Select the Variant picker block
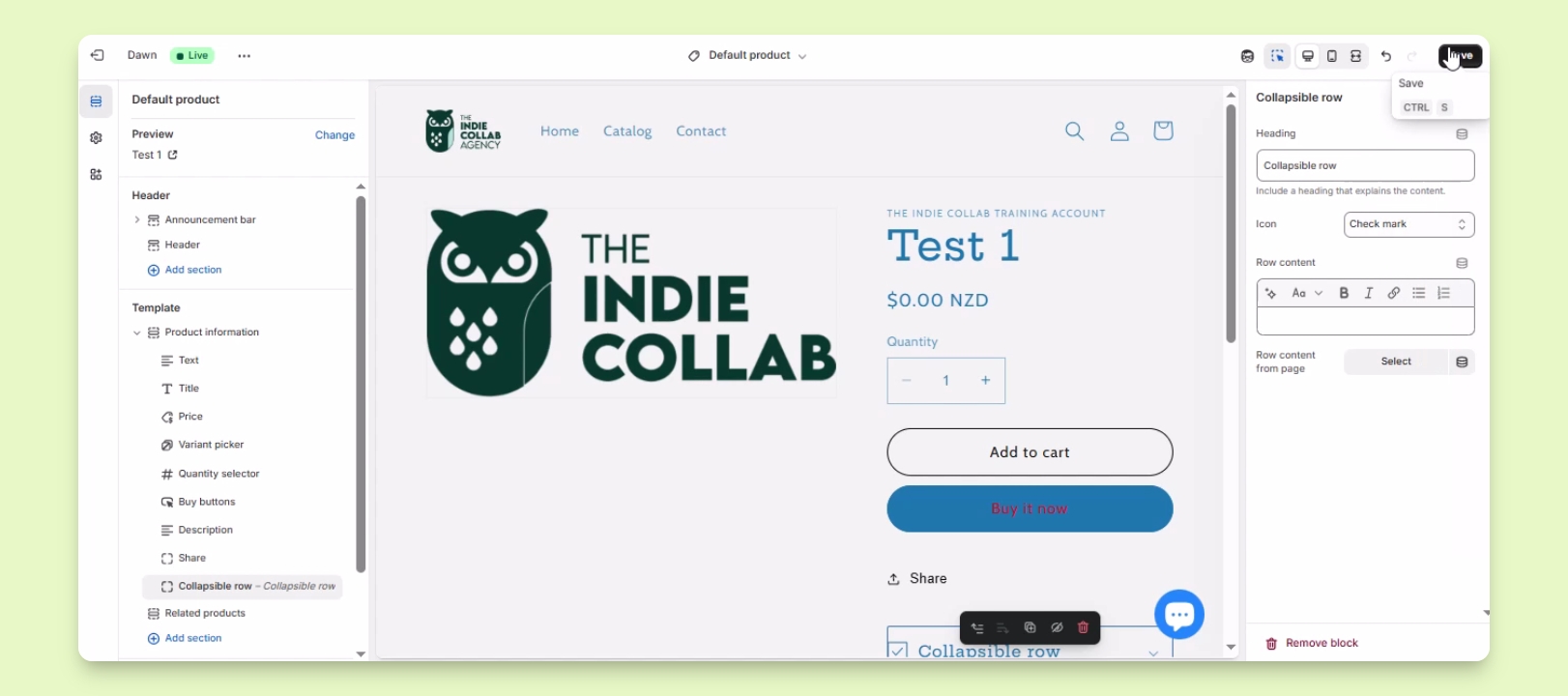The width and height of the screenshot is (1568, 696). click(211, 445)
